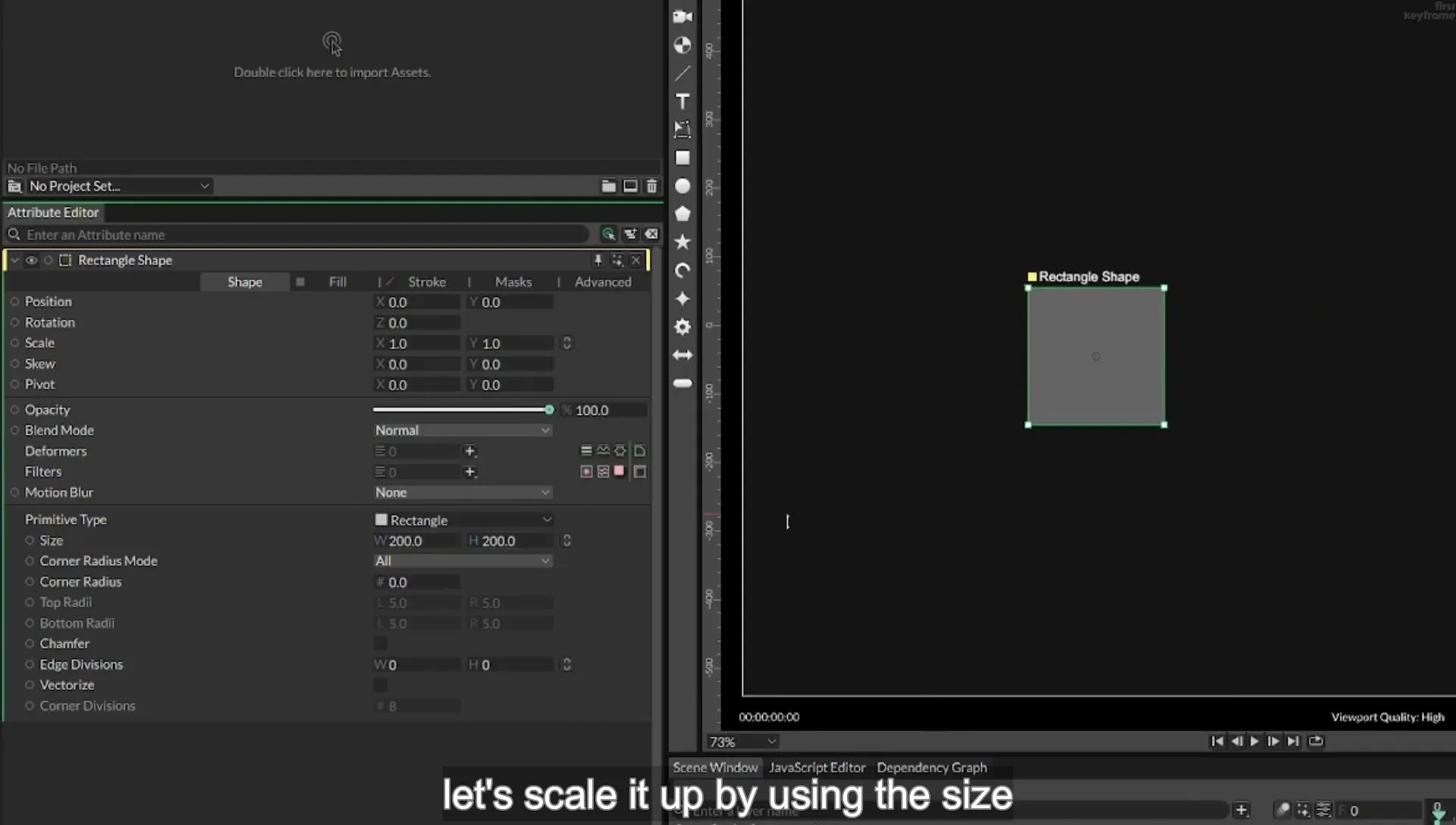Select the Camera tool in the toolbar
This screenshot has width=1456, height=825.
tap(682, 17)
